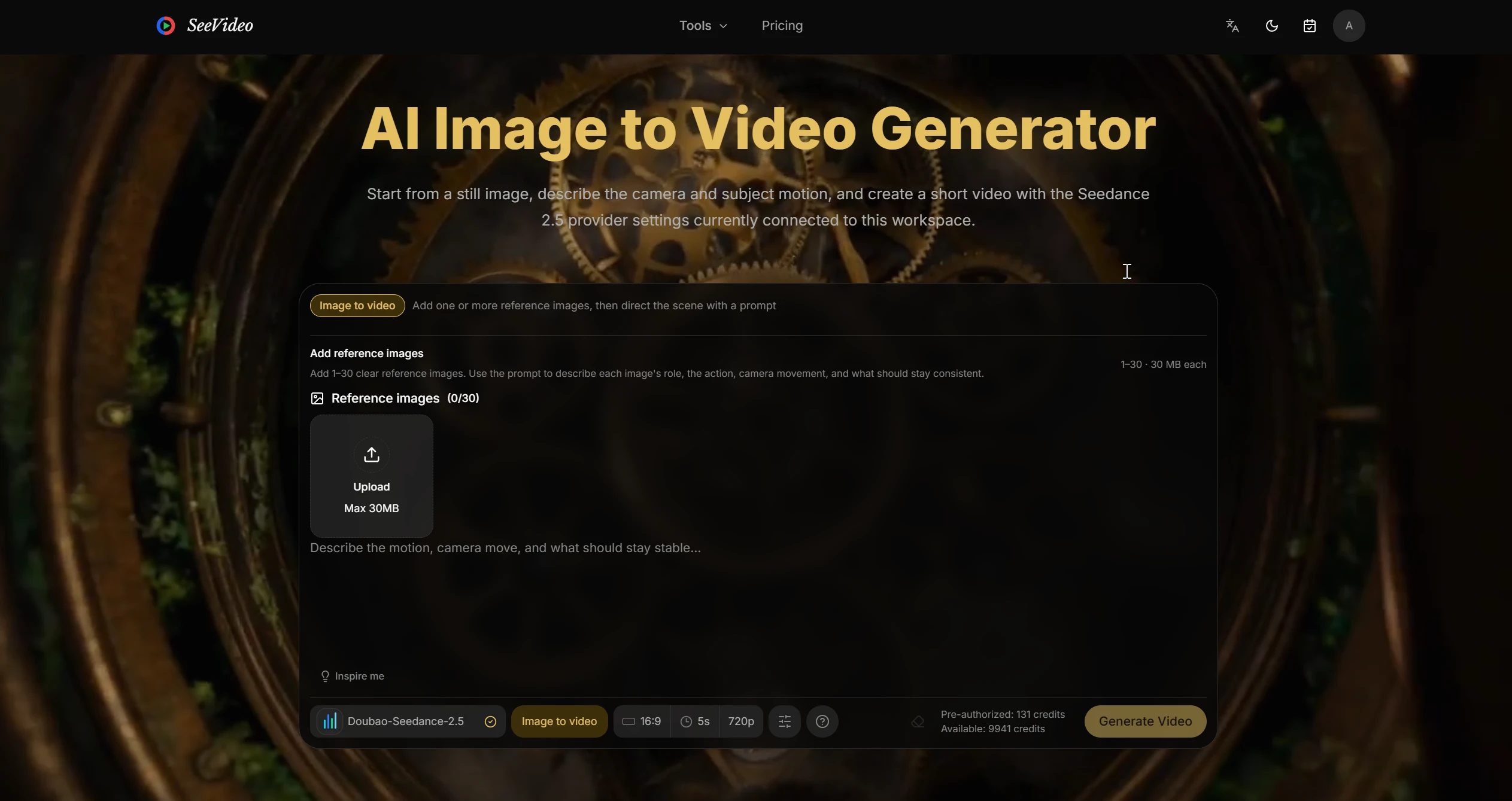Open the user avatar A menu
Image resolution: width=1512 pixels, height=801 pixels.
tap(1349, 26)
